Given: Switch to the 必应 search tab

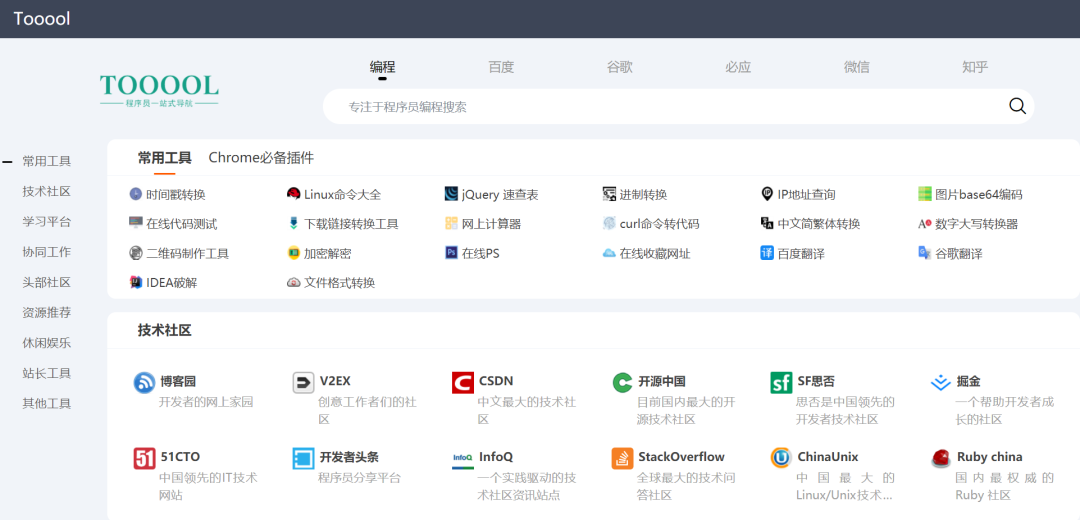Looking at the screenshot, I should (738, 67).
